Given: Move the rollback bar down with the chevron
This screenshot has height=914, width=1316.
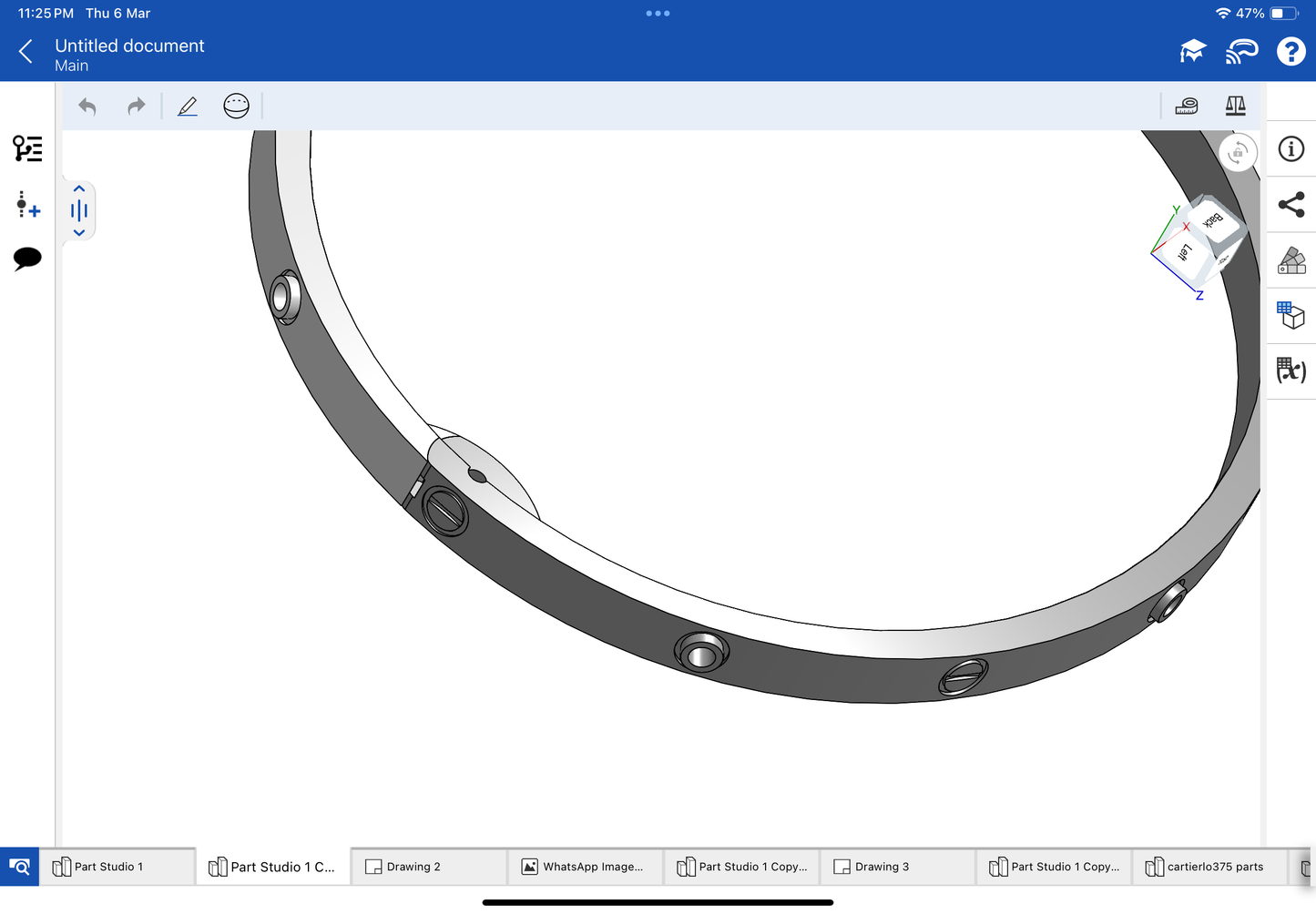Looking at the screenshot, I should (x=79, y=233).
